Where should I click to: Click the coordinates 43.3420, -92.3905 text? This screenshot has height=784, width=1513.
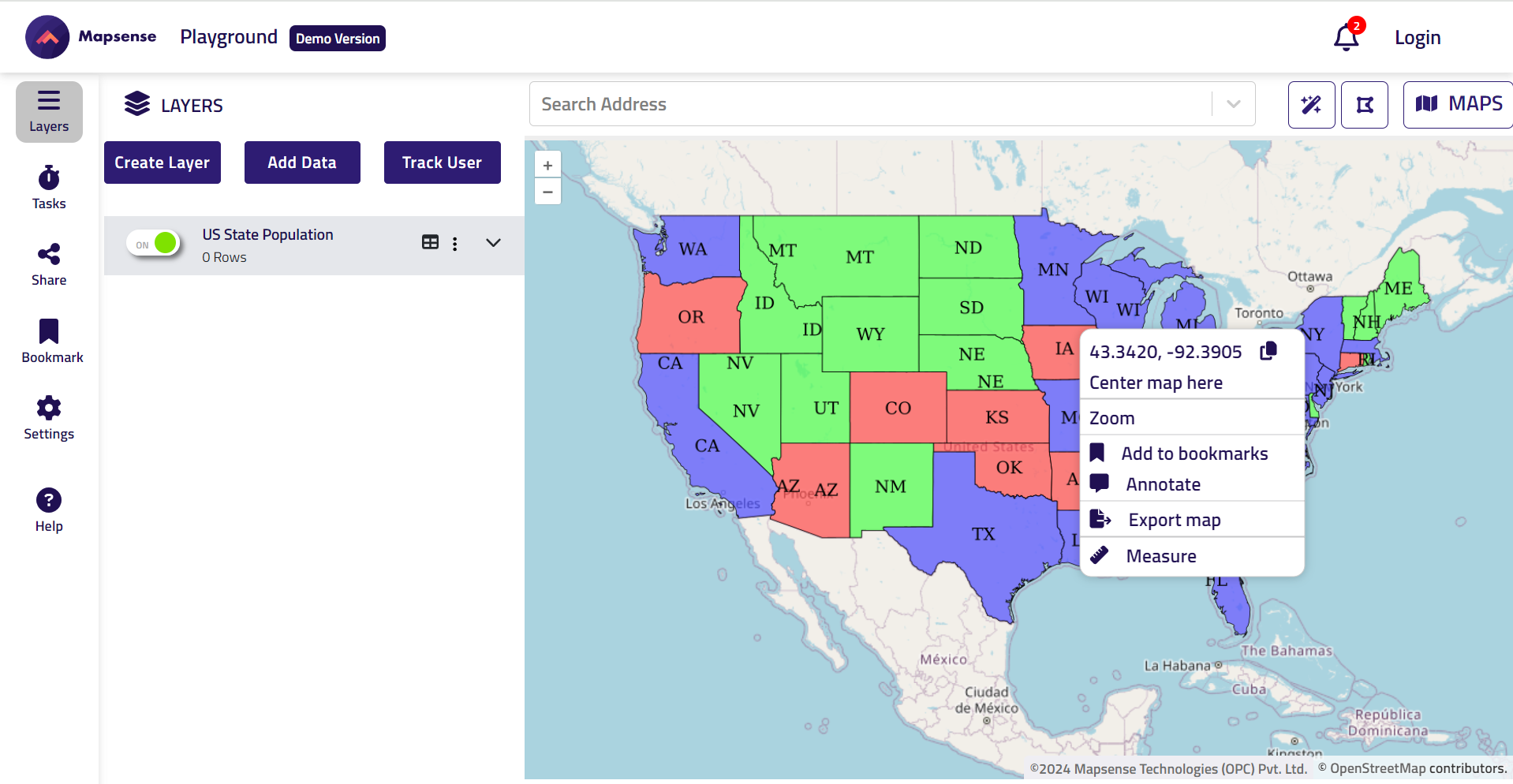1166,352
